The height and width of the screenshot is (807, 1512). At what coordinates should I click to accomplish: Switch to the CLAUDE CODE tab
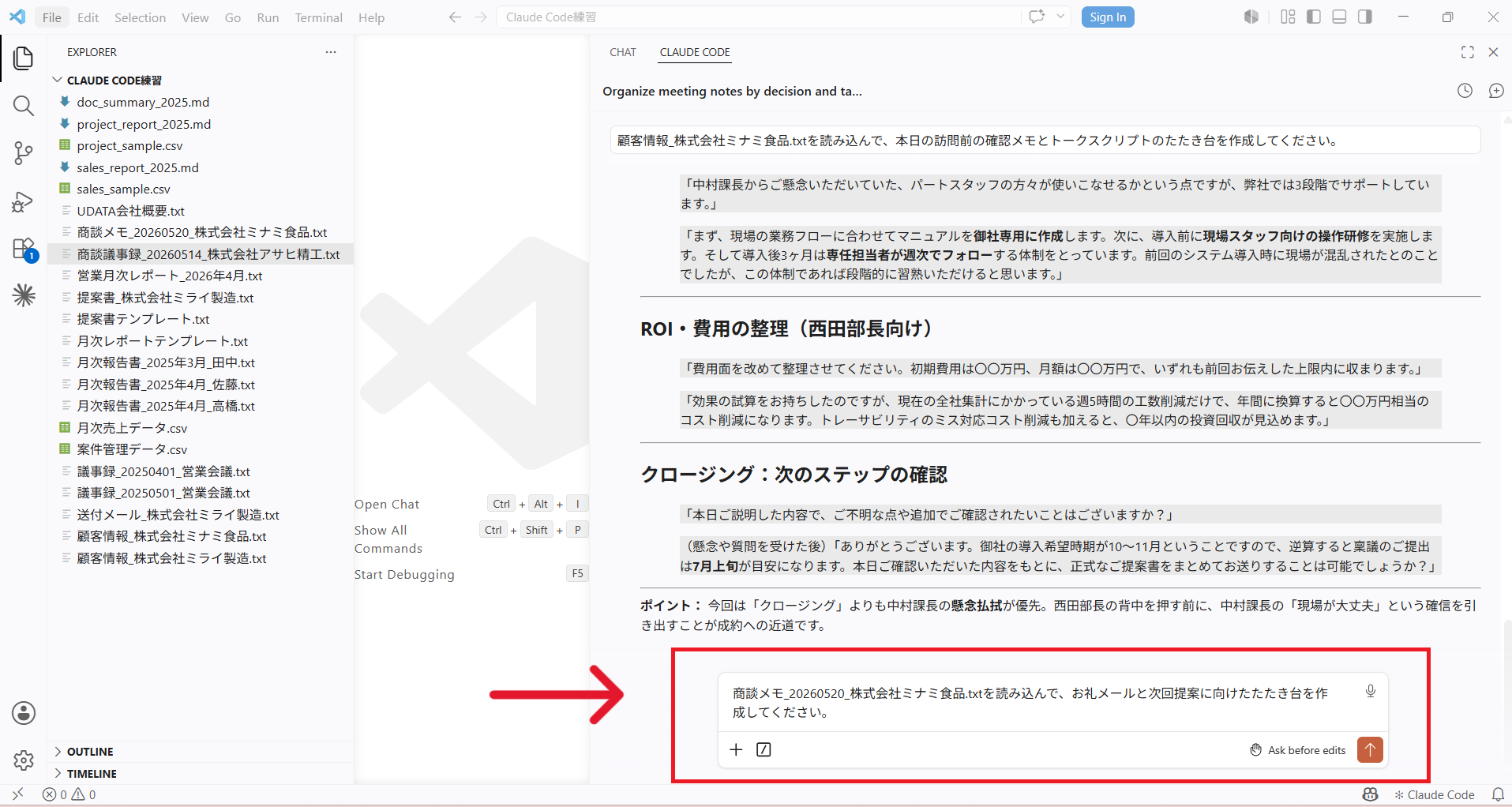(x=695, y=52)
